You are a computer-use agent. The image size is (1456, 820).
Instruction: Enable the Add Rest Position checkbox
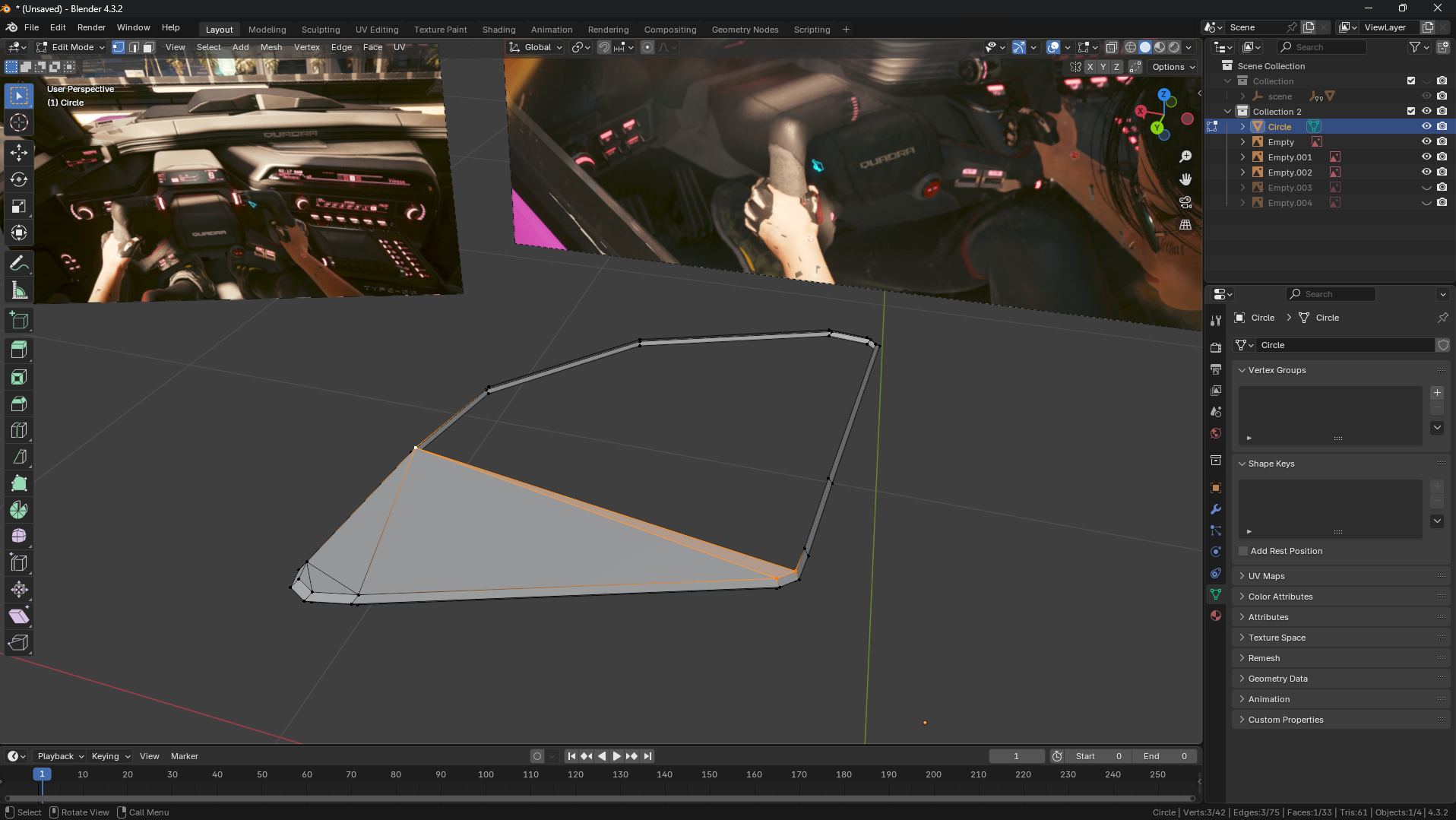[1243, 551]
